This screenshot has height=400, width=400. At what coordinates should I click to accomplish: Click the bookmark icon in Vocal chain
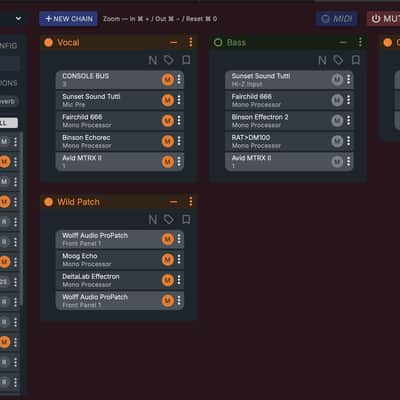[186, 60]
